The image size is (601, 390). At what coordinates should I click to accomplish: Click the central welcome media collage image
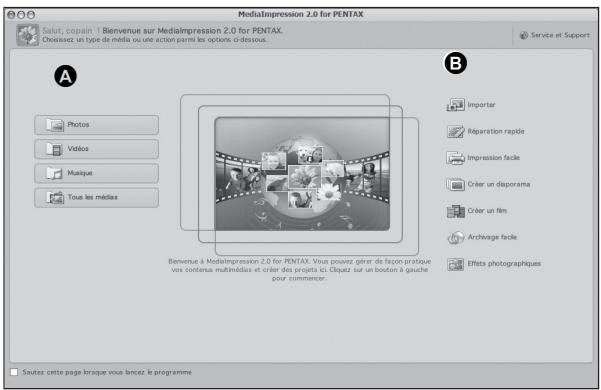302,174
